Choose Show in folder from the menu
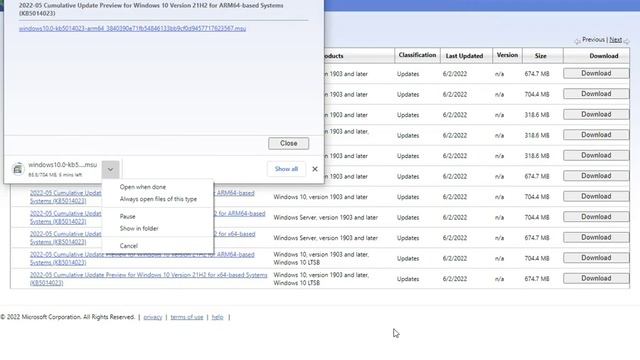Image resolution: width=640 pixels, height=360 pixels. point(139,229)
